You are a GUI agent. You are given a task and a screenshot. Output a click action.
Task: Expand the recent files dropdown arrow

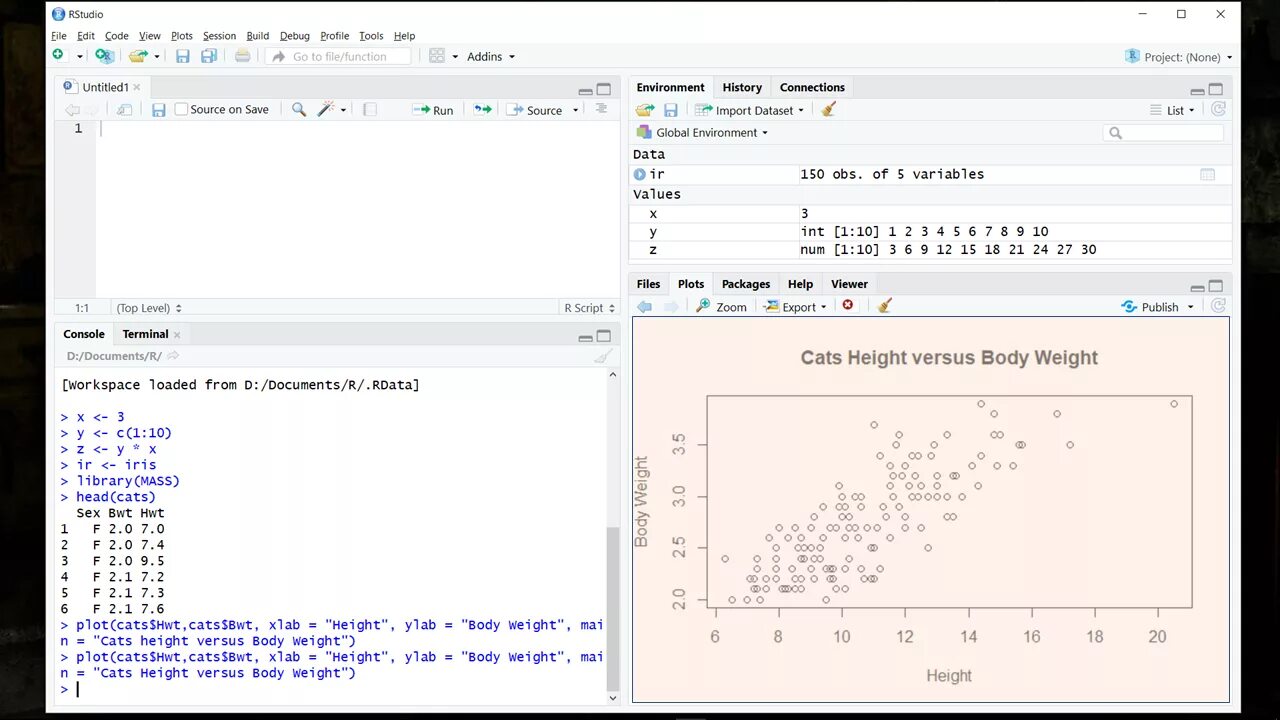(157, 57)
